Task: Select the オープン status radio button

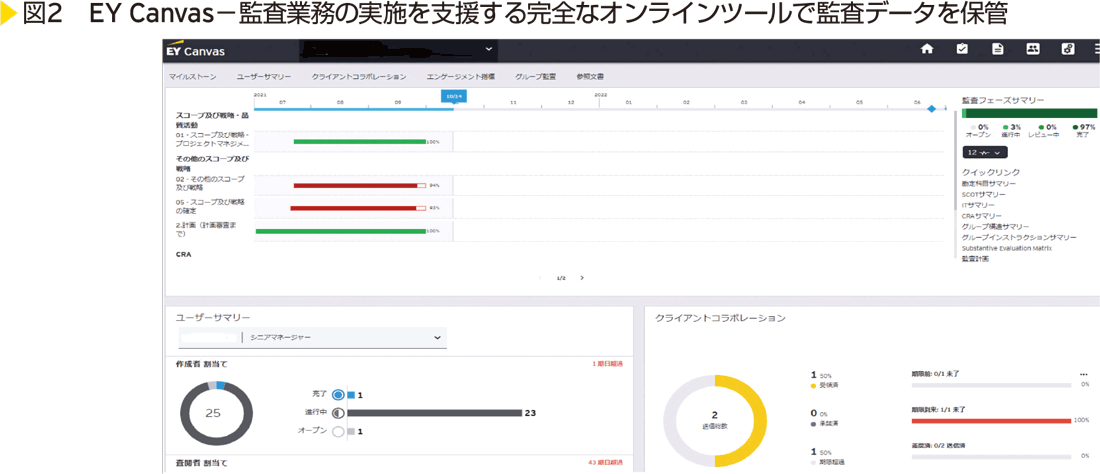Action: coord(338,431)
